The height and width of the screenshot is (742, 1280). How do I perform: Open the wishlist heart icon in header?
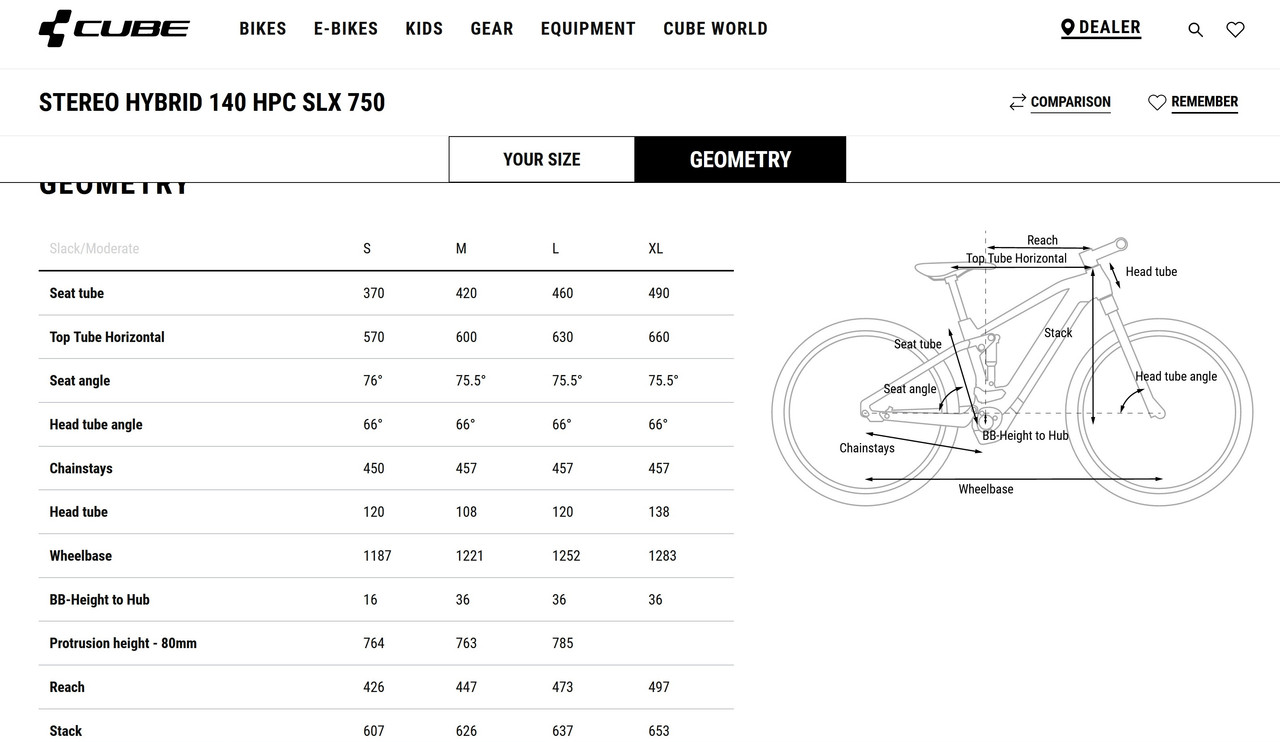click(x=1235, y=30)
